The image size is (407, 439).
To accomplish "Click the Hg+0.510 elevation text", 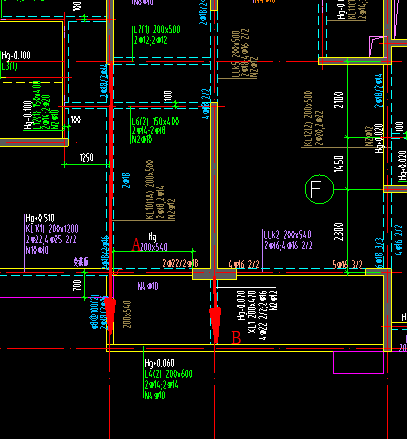I will click(40, 218).
